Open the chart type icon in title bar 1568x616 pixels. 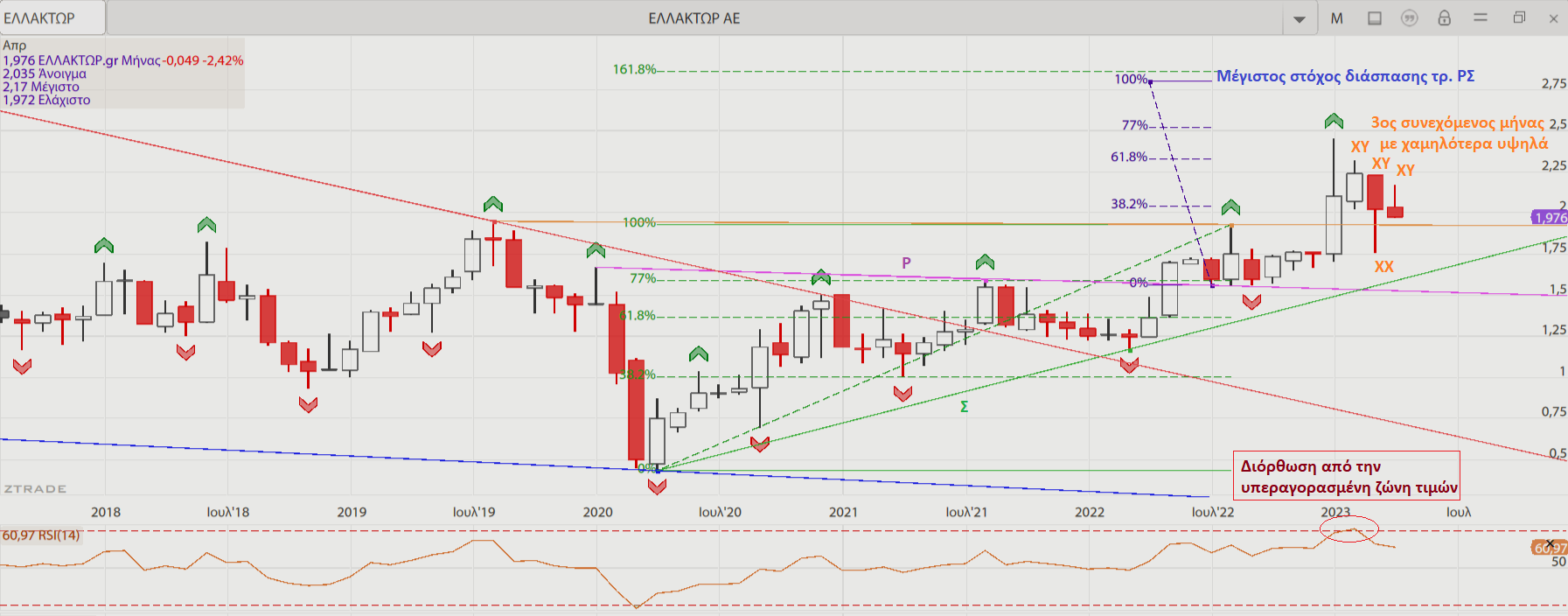coord(1375,18)
